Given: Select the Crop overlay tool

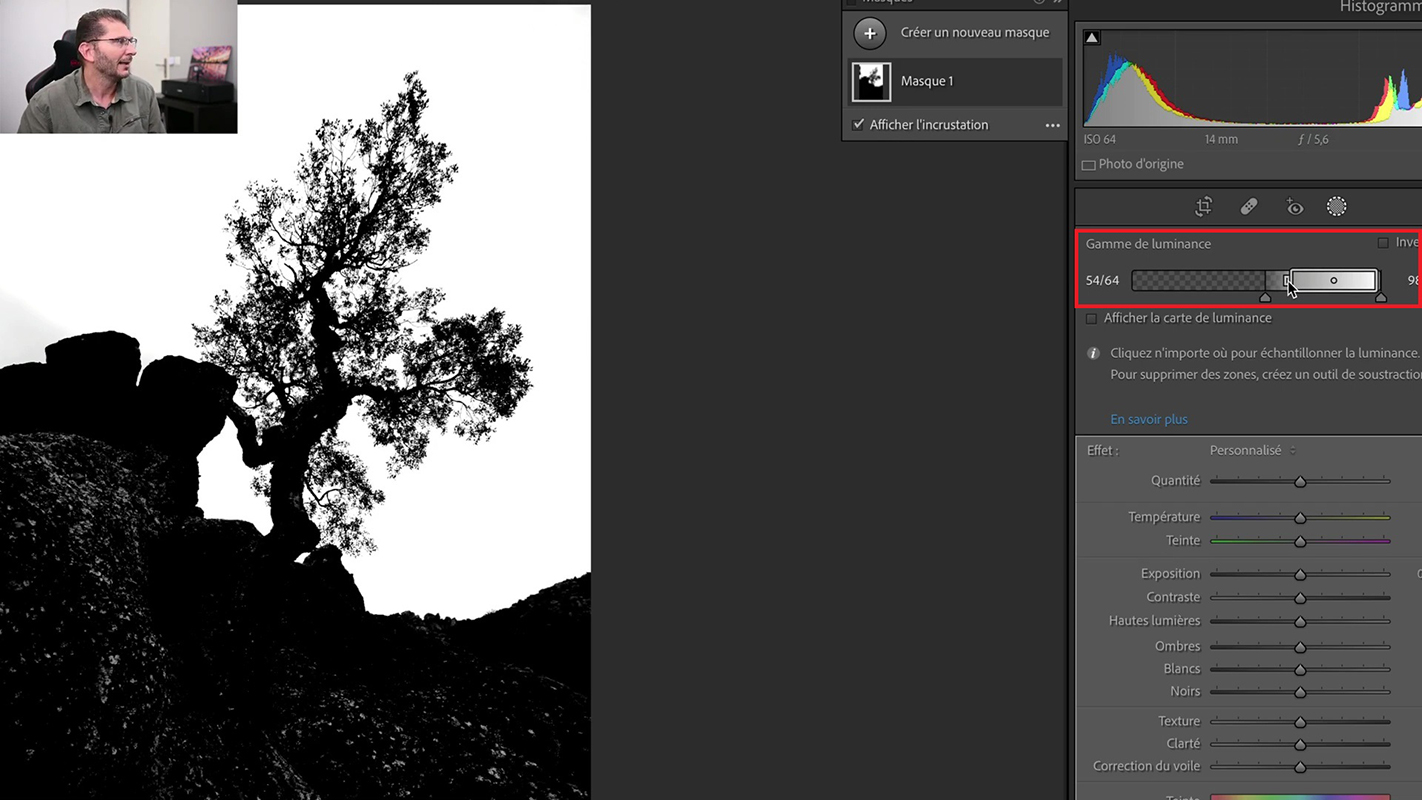Looking at the screenshot, I should 1203,207.
